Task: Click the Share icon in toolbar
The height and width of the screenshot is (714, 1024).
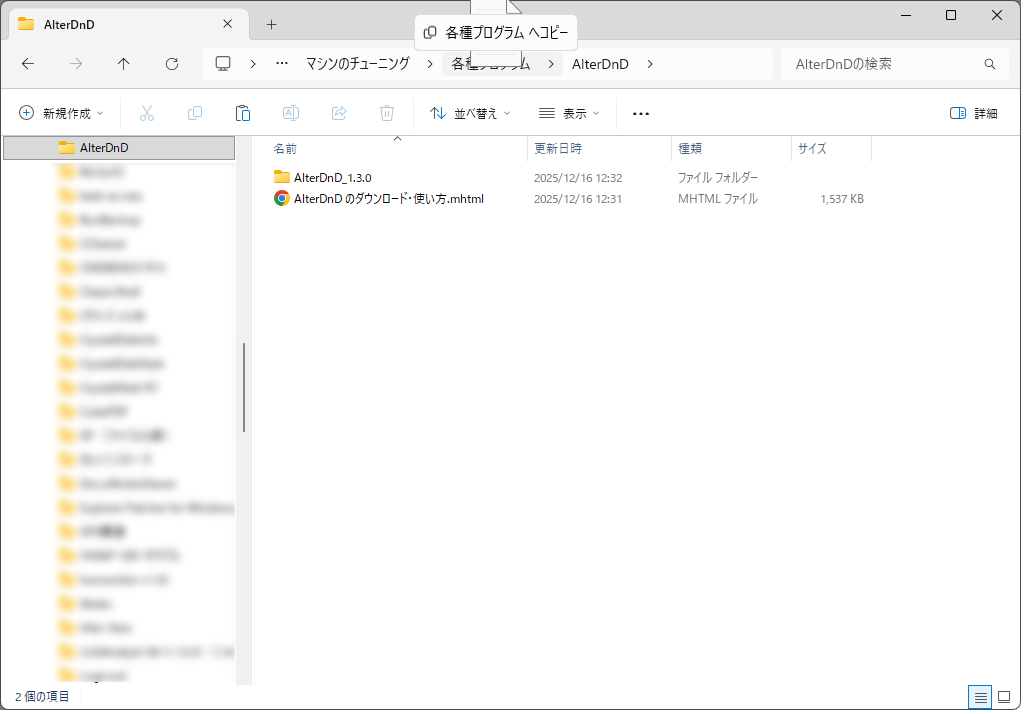Action: click(x=339, y=113)
